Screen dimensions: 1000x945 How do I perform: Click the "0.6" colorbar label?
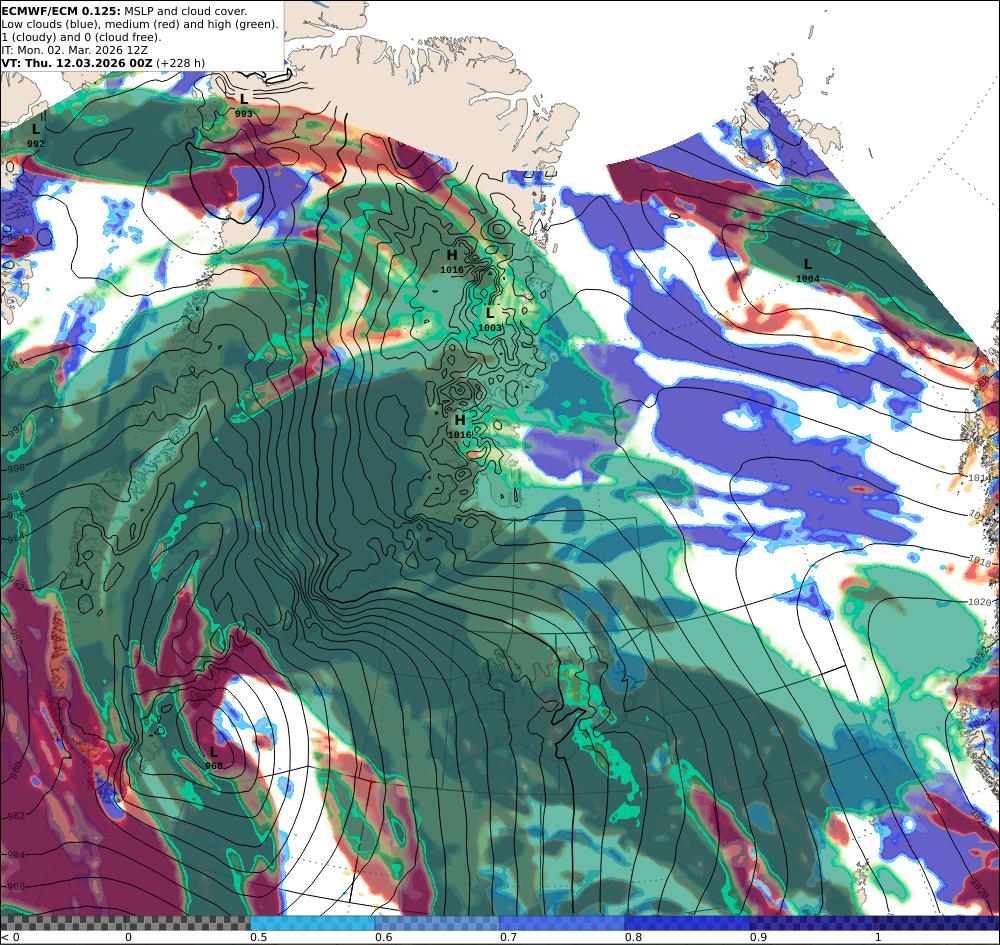(x=383, y=937)
